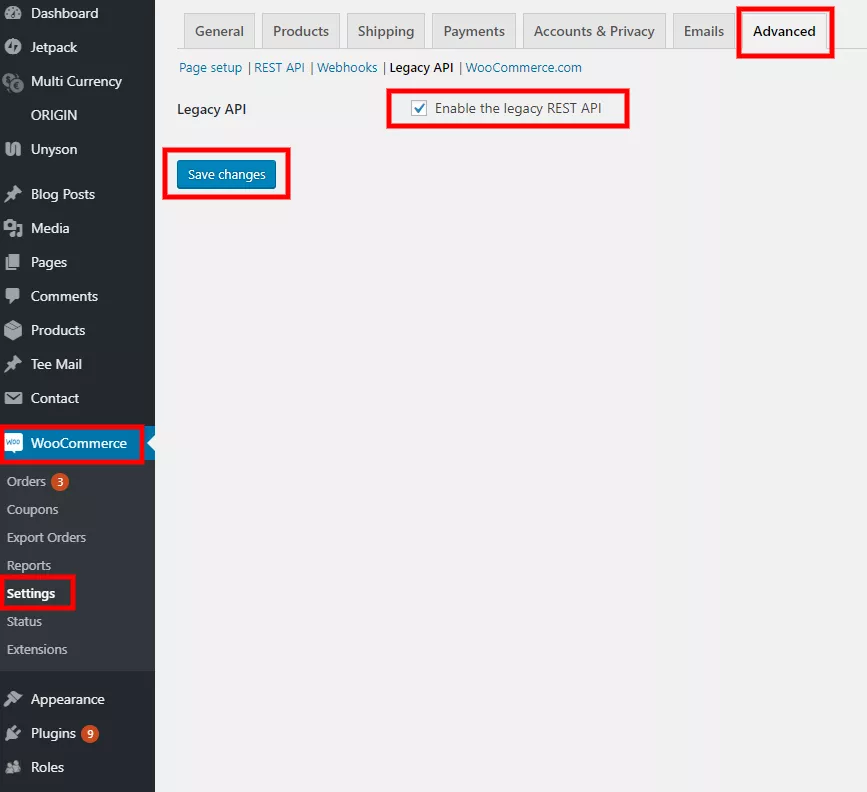Click the Appearance paintbrush icon
This screenshot has height=792, width=867.
pos(13,700)
